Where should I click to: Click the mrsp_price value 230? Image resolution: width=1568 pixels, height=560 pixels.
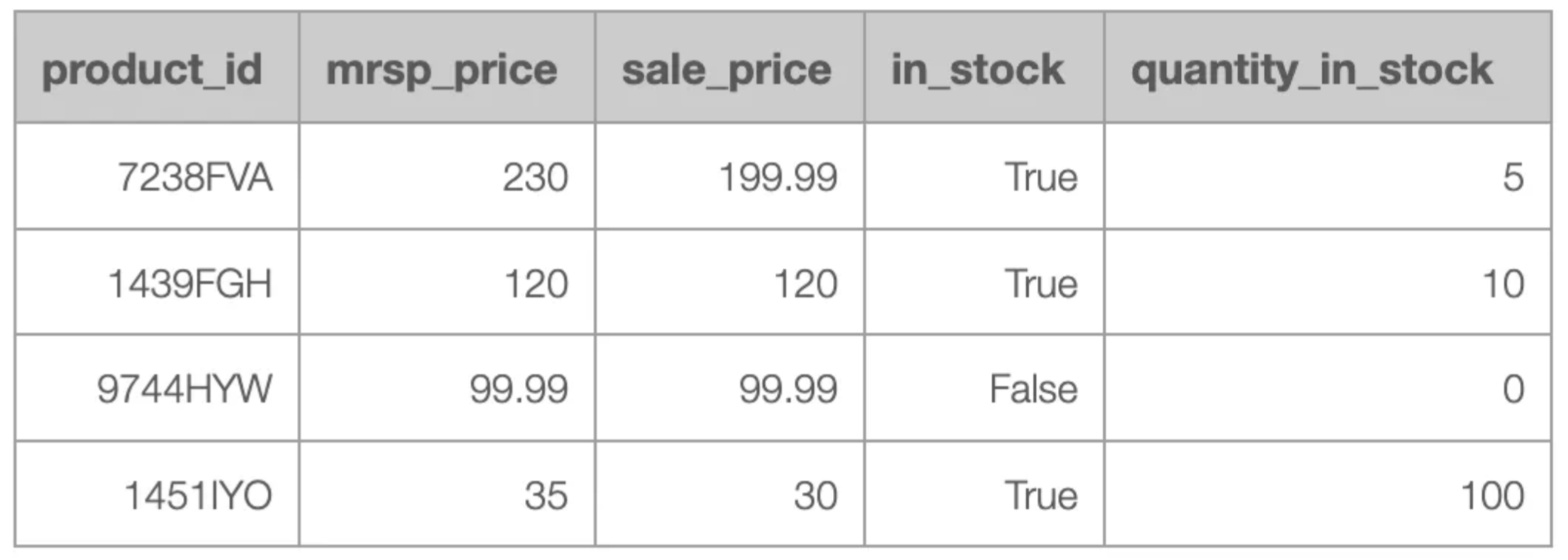(x=535, y=178)
